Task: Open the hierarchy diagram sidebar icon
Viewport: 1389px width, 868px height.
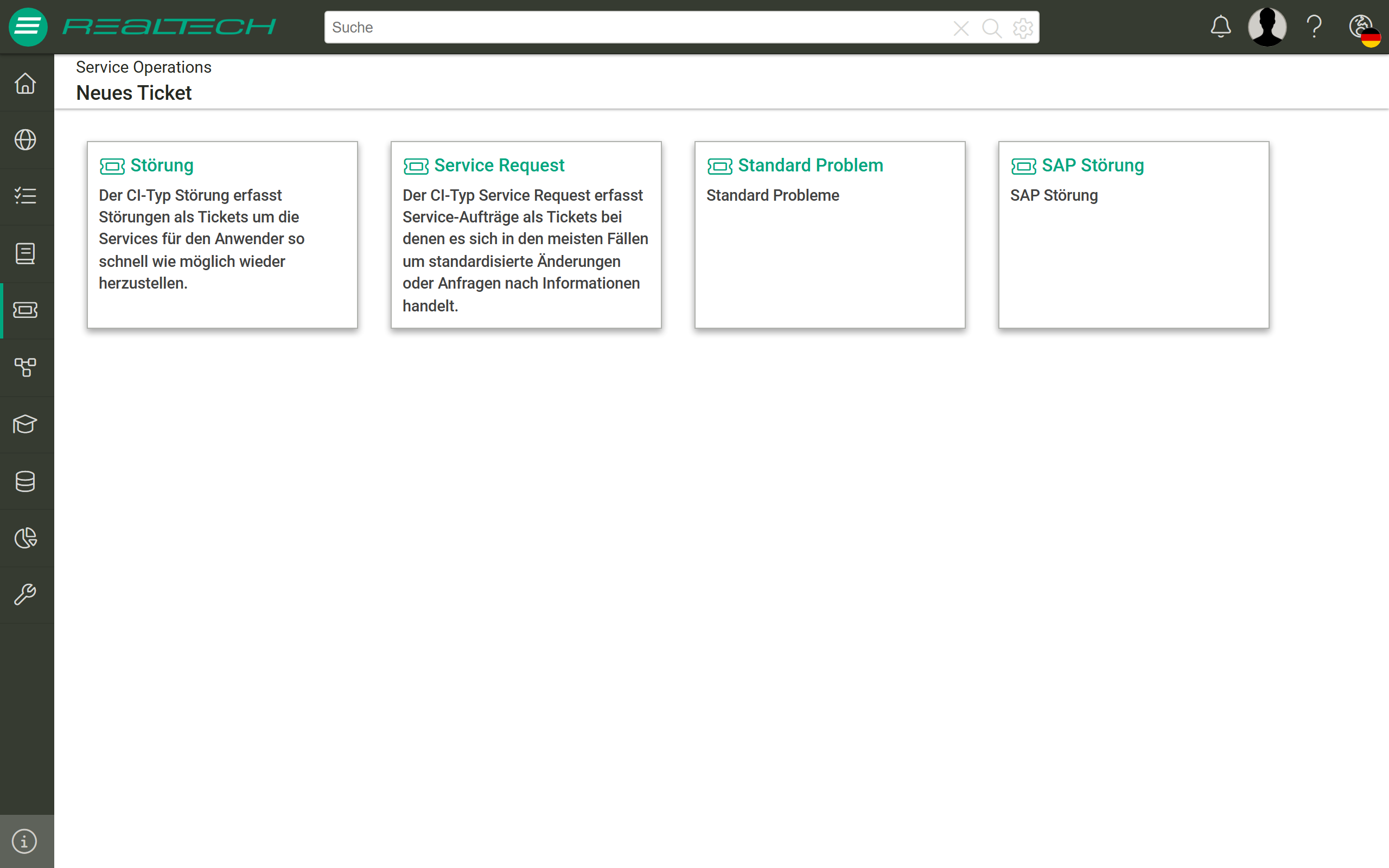Action: pyautogui.click(x=26, y=367)
